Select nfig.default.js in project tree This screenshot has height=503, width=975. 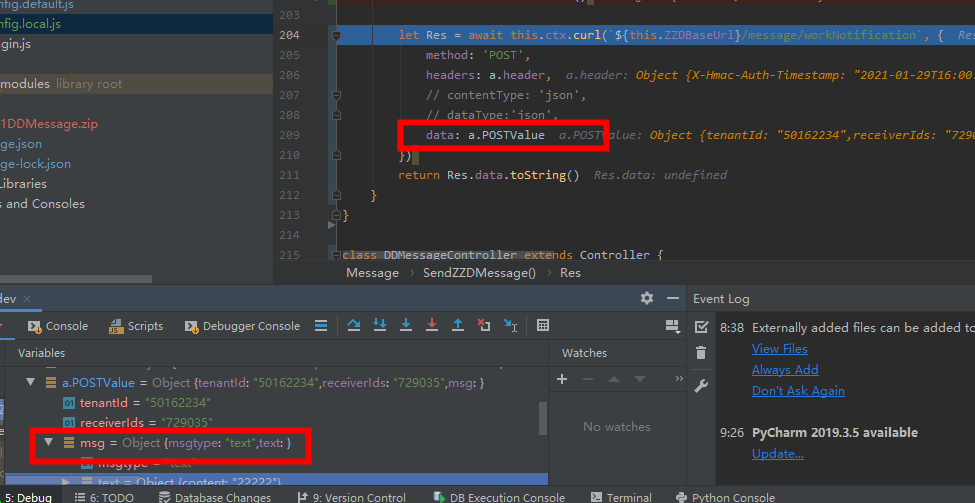(x=37, y=4)
